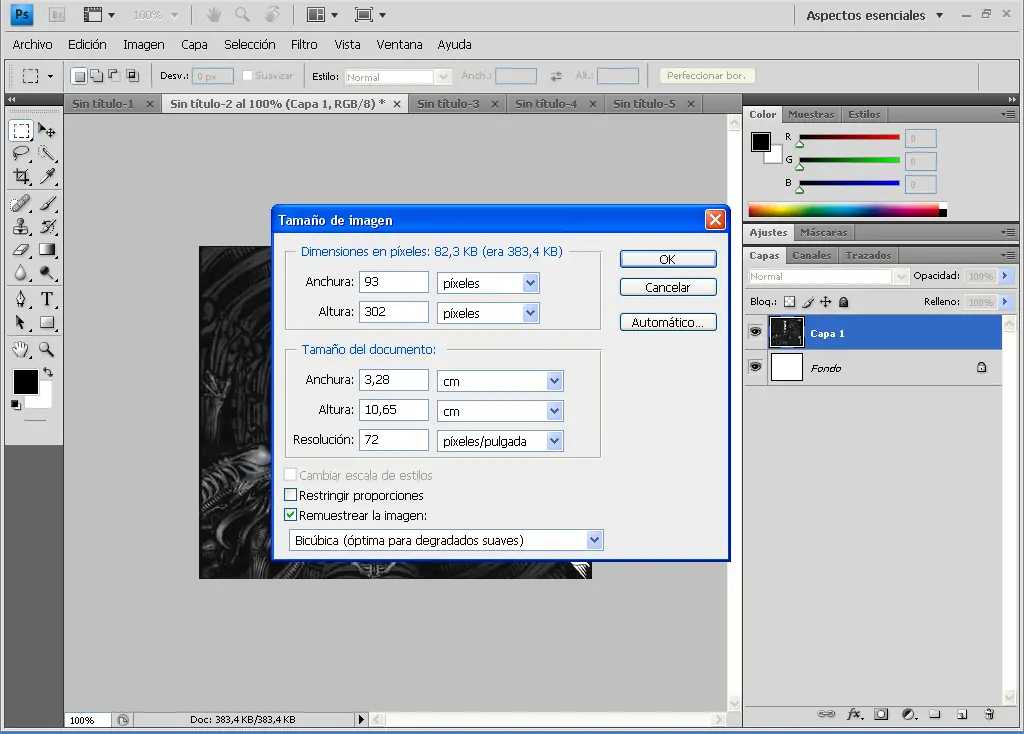The height and width of the screenshot is (734, 1024).
Task: Click the Resolución value field
Action: [394, 439]
